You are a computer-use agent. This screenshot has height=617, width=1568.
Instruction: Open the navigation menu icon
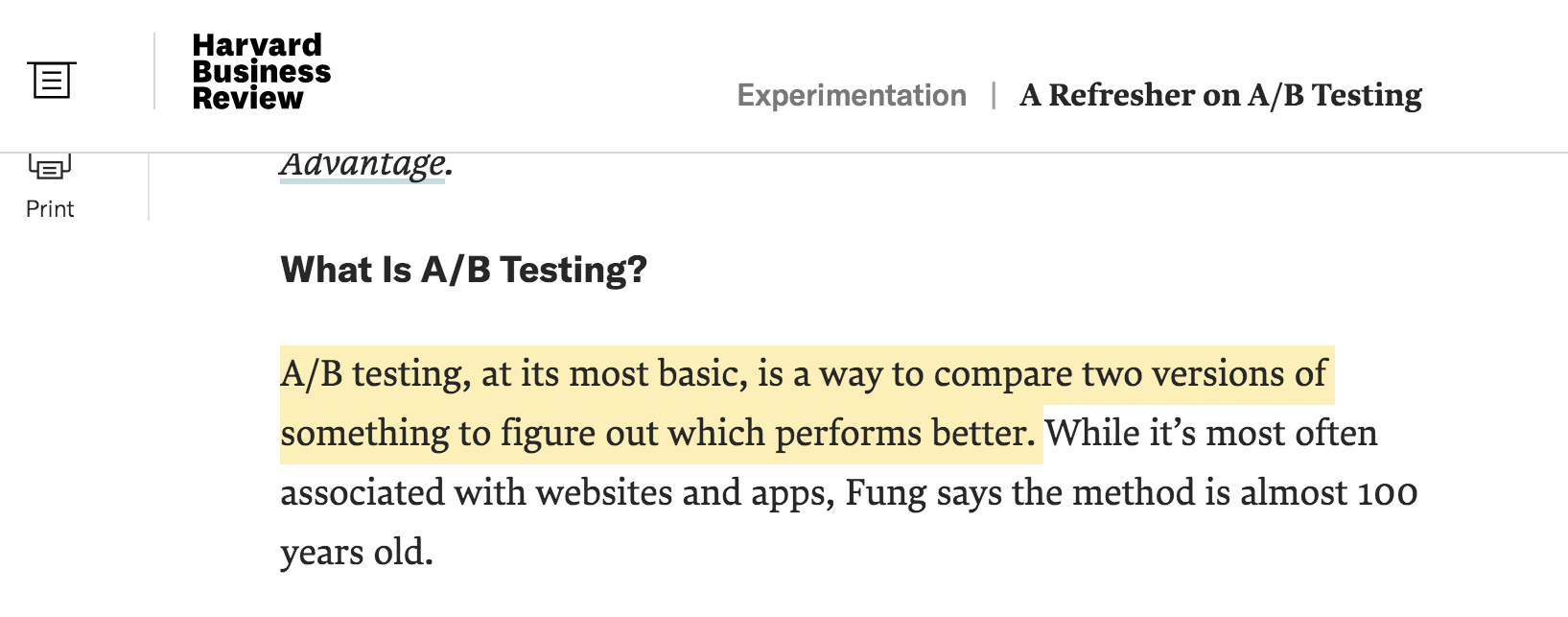(52, 80)
